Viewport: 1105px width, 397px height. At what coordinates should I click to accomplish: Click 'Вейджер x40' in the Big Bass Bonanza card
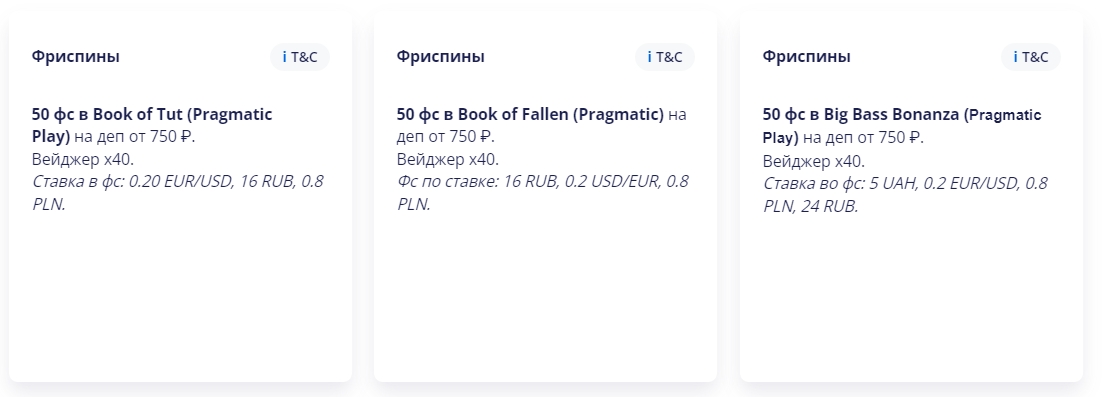pos(813,161)
